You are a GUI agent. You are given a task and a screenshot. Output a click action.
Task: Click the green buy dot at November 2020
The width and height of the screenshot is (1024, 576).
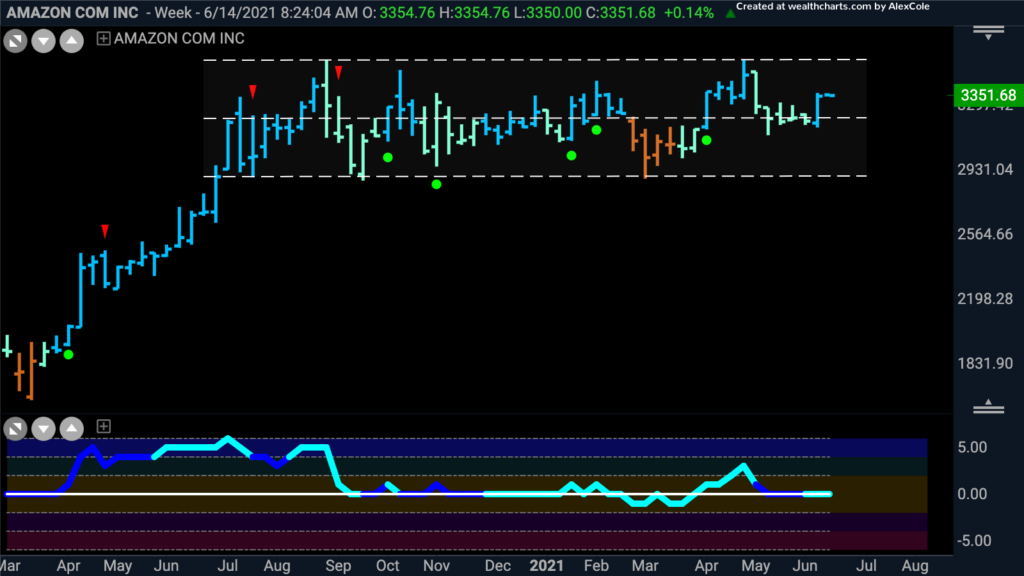point(436,184)
